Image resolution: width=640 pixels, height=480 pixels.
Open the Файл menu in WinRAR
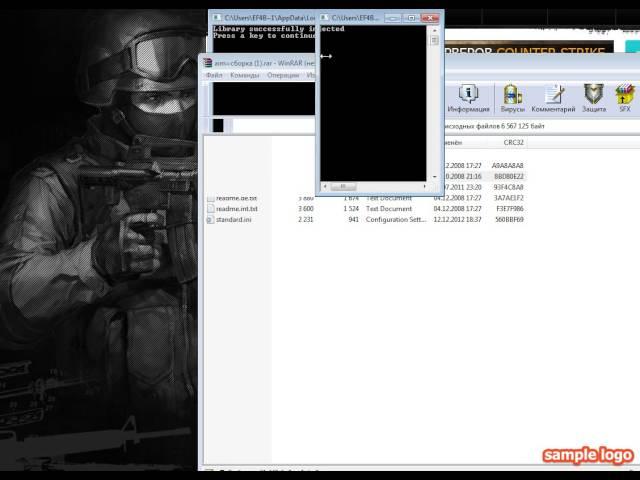(x=214, y=76)
